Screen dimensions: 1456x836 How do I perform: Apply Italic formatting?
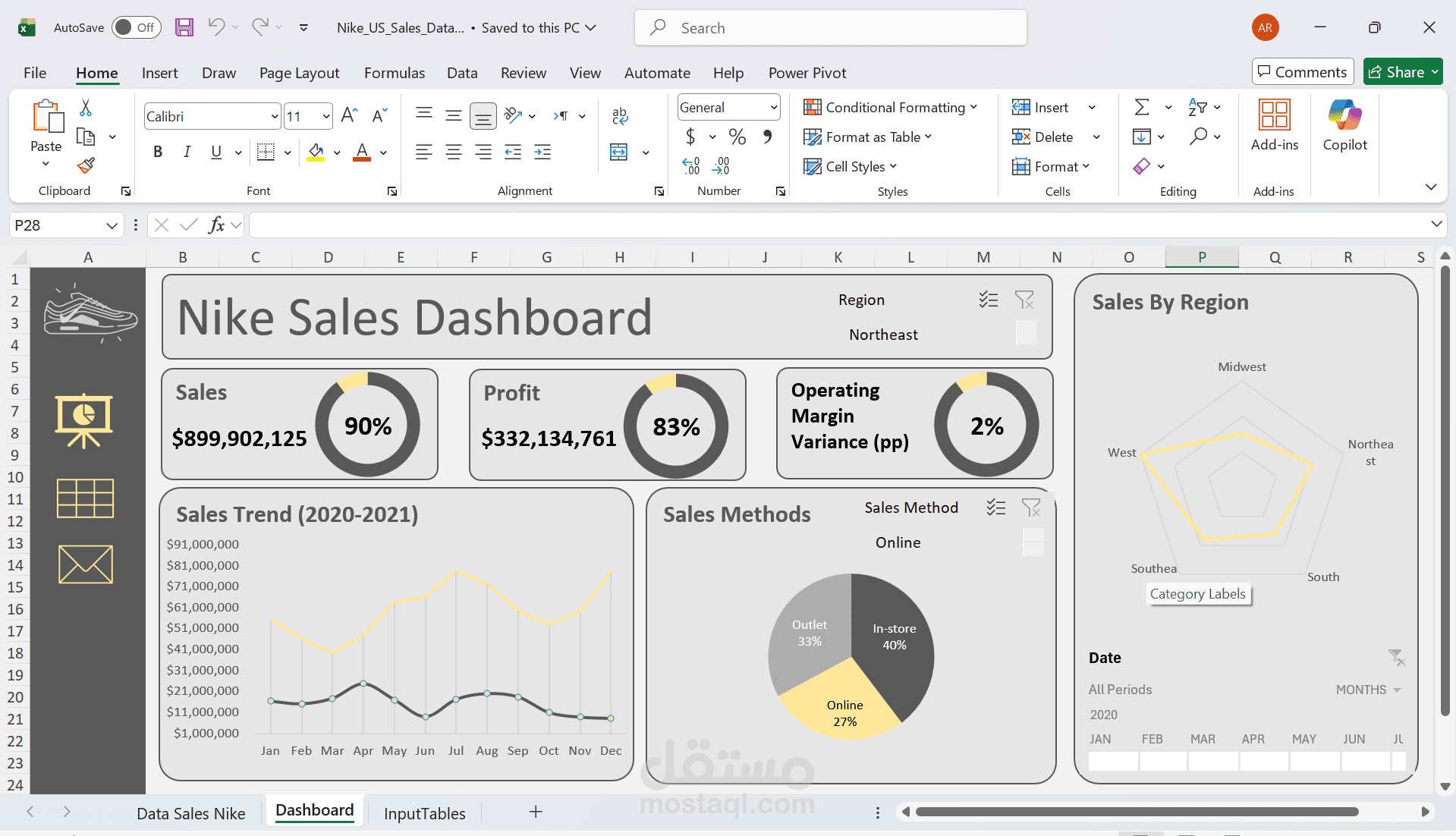187,152
